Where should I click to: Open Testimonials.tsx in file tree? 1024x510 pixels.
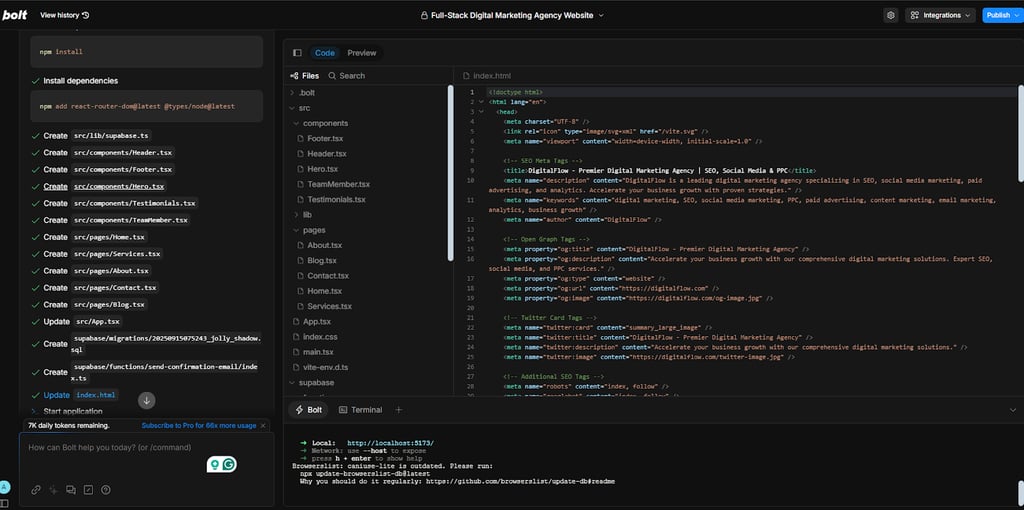coord(336,199)
